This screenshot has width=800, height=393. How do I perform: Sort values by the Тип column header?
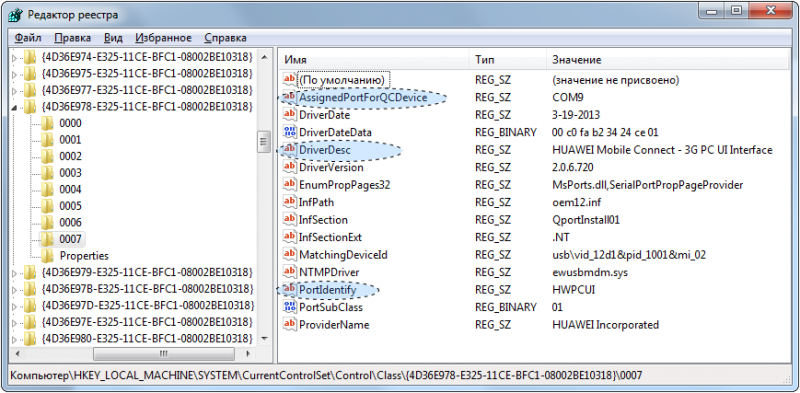click(x=508, y=60)
